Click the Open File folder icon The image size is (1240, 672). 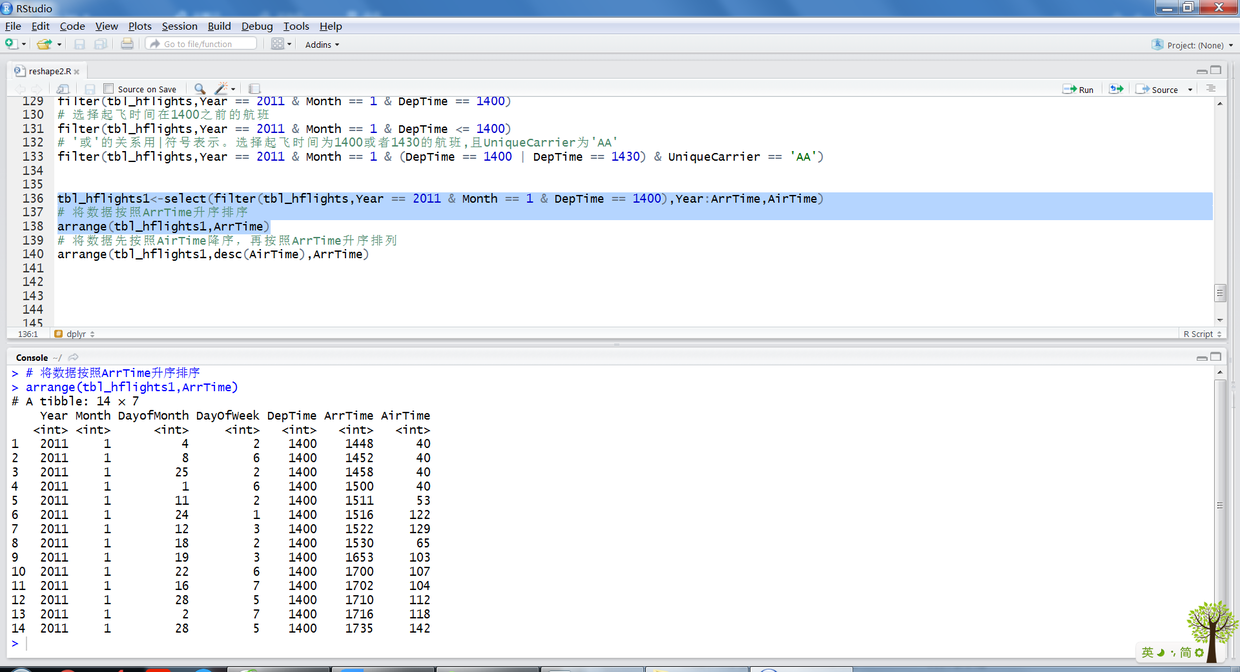[44, 44]
